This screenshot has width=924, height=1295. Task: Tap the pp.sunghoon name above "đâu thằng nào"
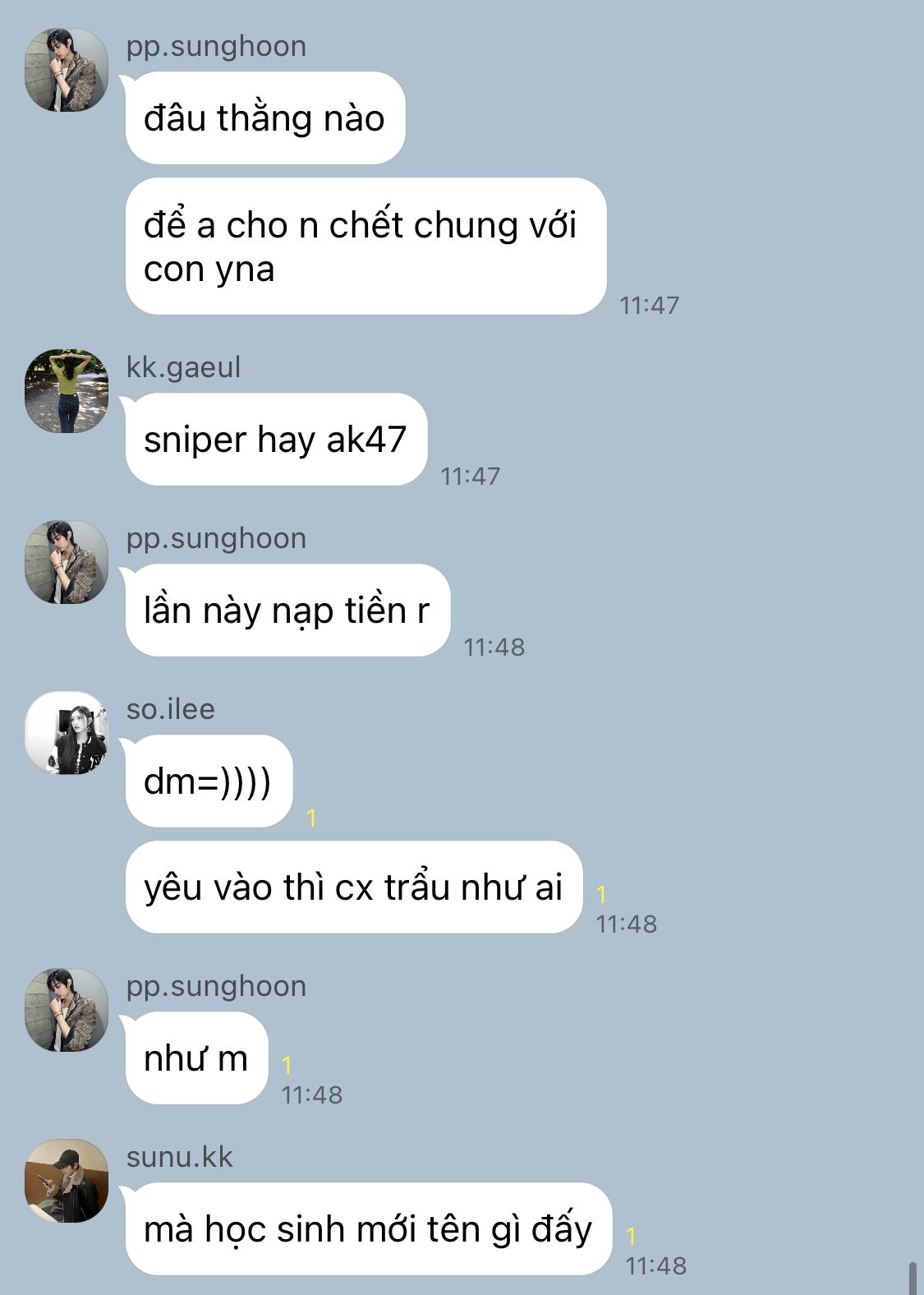(216, 47)
